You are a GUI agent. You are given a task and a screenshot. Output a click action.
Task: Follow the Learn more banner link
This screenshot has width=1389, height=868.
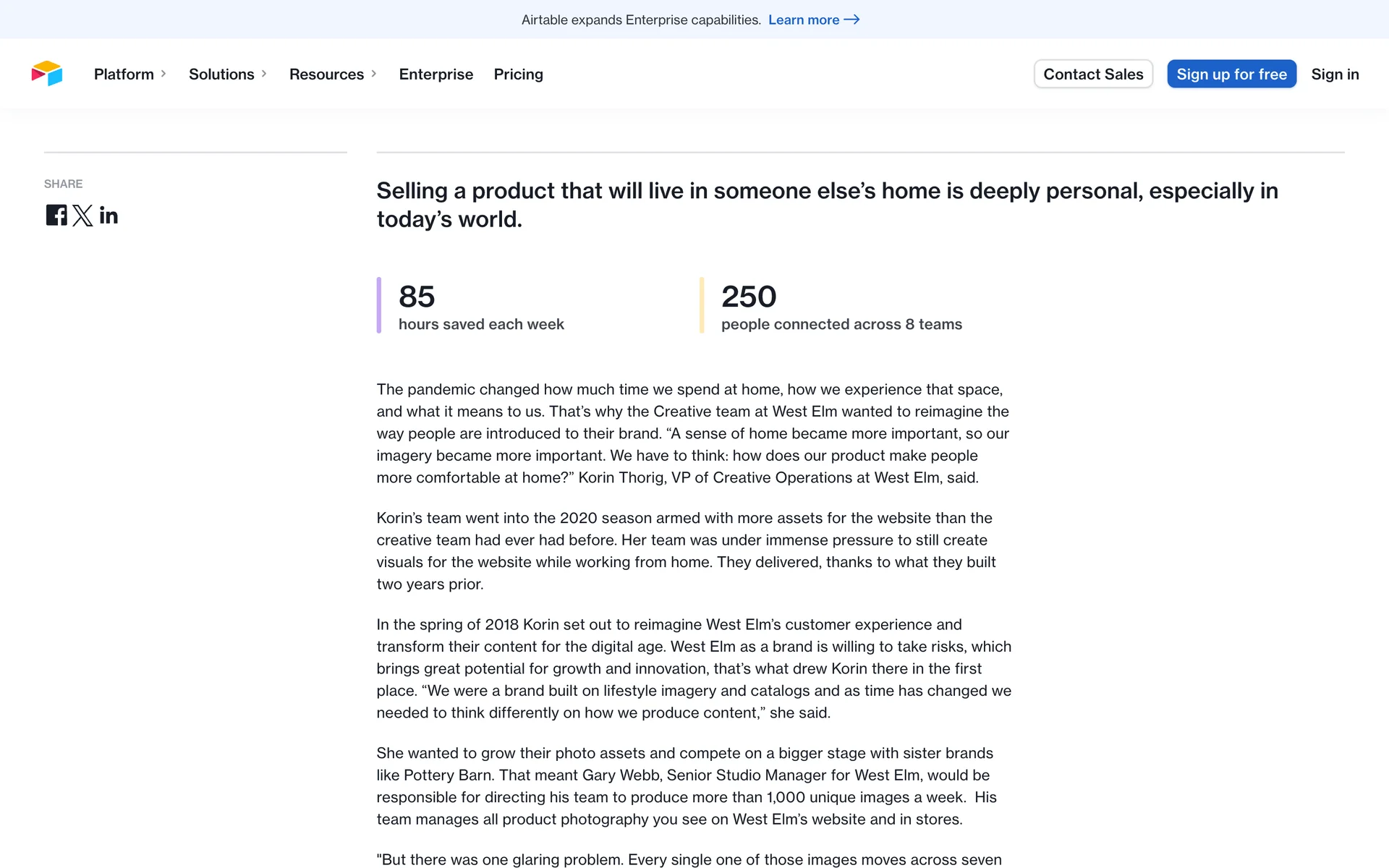pos(803,20)
